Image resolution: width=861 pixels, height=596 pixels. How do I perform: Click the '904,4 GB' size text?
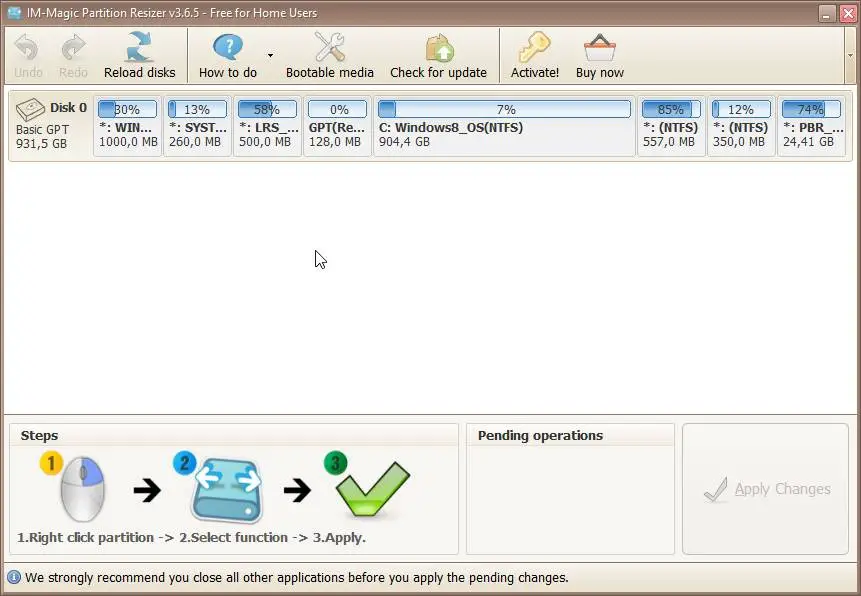click(x=404, y=142)
